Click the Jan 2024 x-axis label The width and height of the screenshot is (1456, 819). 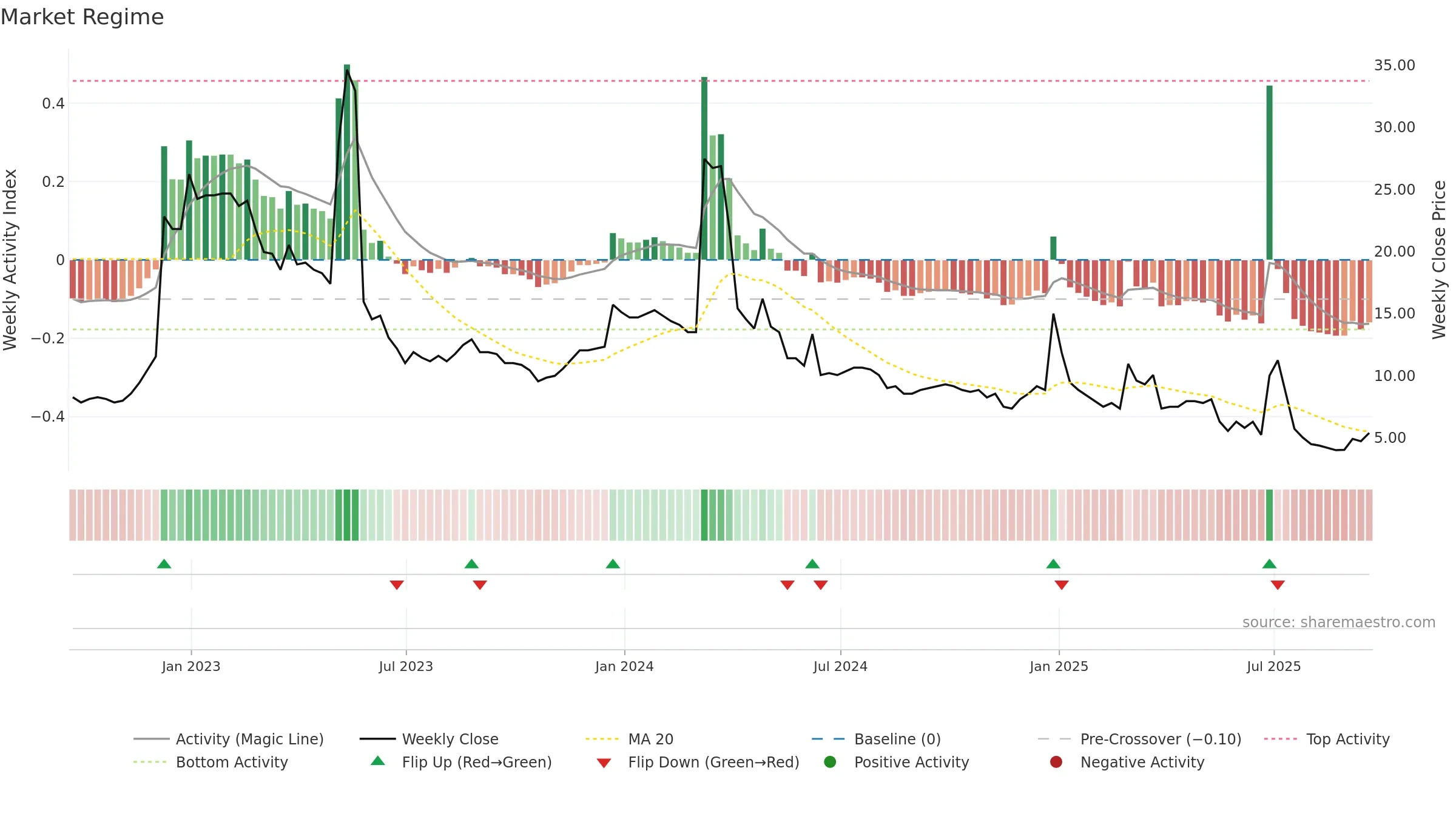(x=624, y=667)
